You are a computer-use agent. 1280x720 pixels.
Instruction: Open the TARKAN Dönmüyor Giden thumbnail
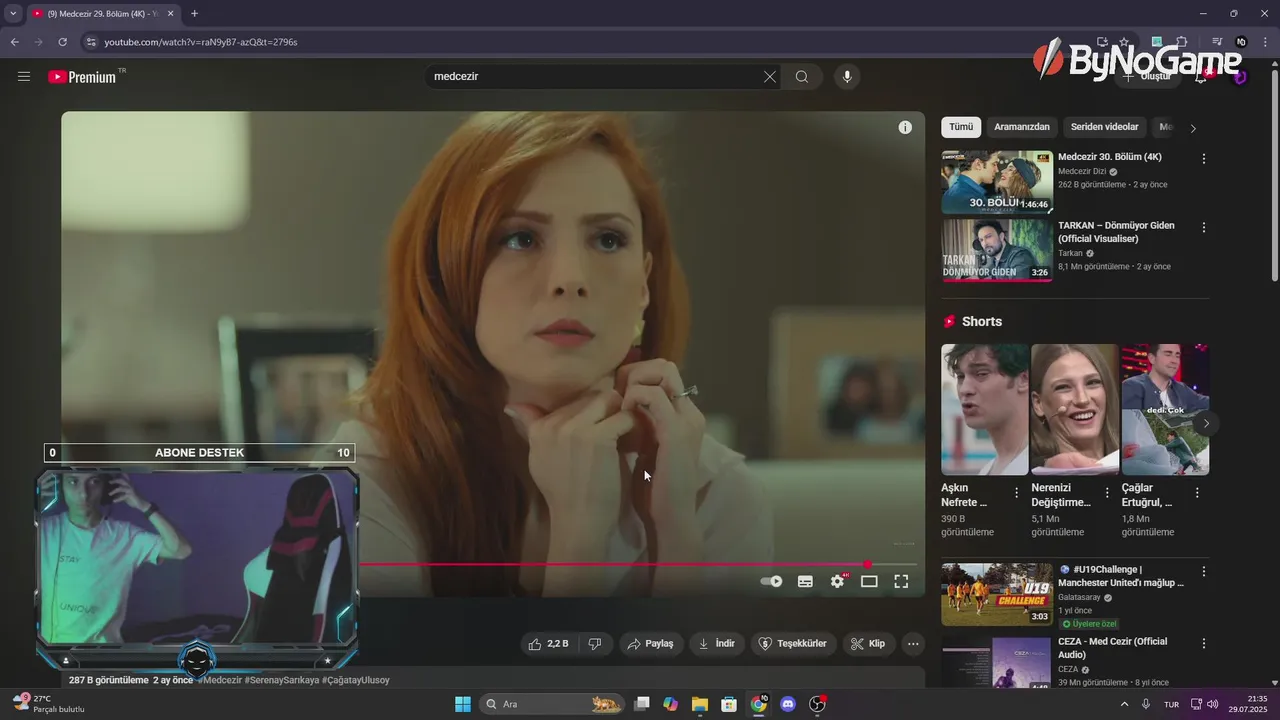[x=997, y=250]
